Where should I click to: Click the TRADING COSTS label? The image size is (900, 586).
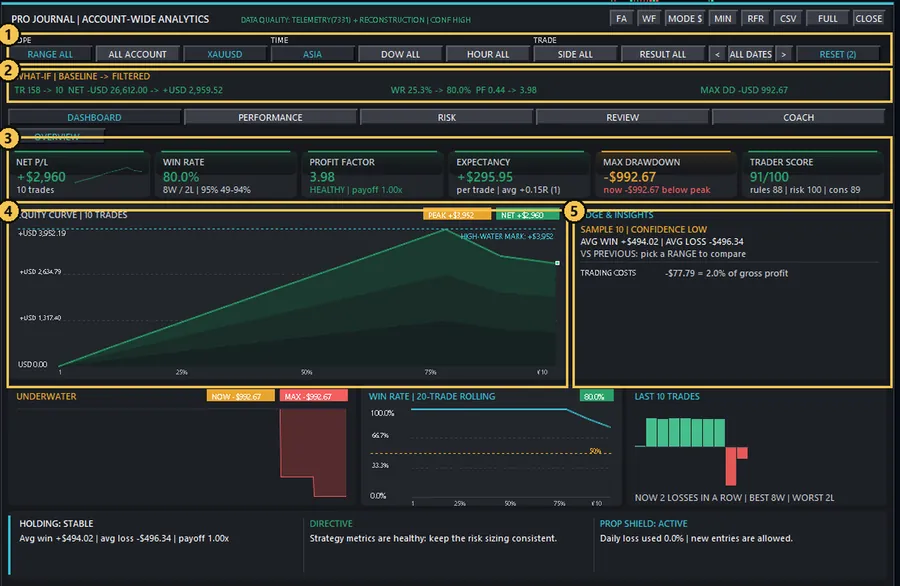click(x=608, y=273)
